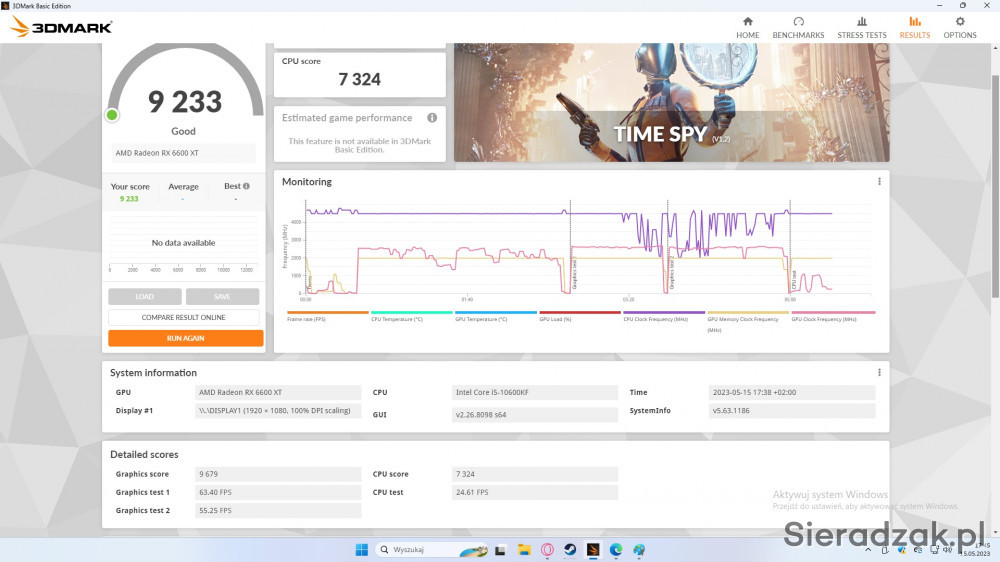Screen dimensions: 1000x562
Task: Click 3DMark icon on taskbar
Action: click(x=593, y=550)
